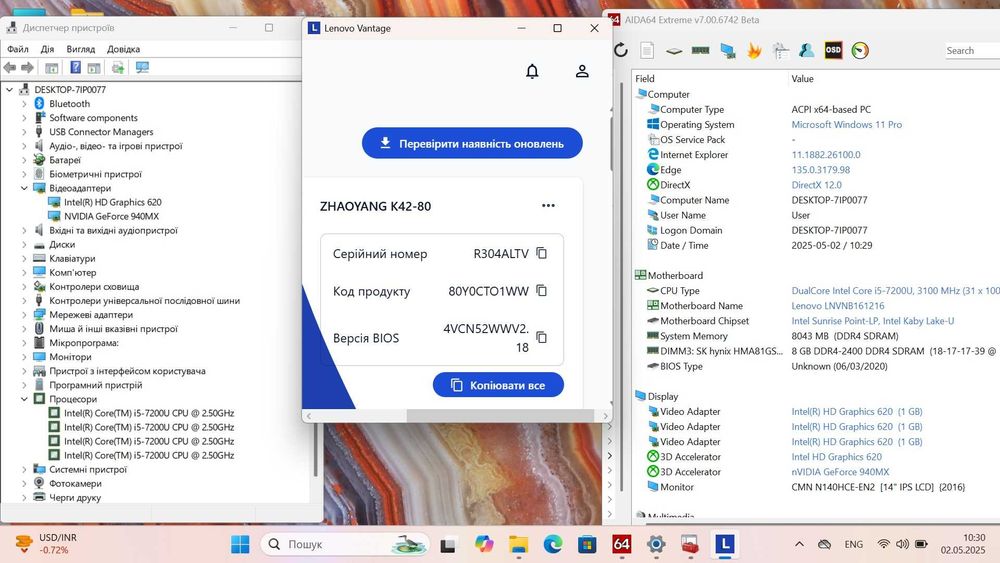Image resolution: width=1000 pixels, height=563 pixels.
Task: Click the AIDA64 monitor diagnostics toolbar icon
Action: click(x=728, y=50)
